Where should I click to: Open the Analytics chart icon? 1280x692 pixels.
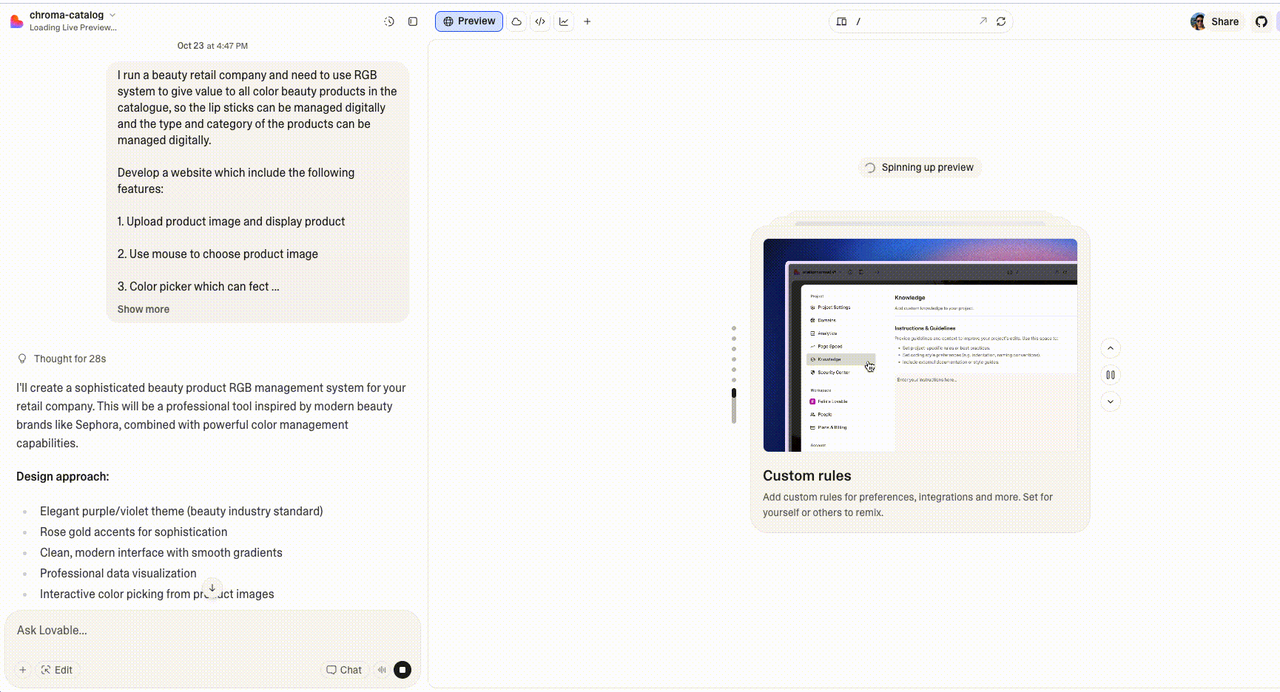564,21
